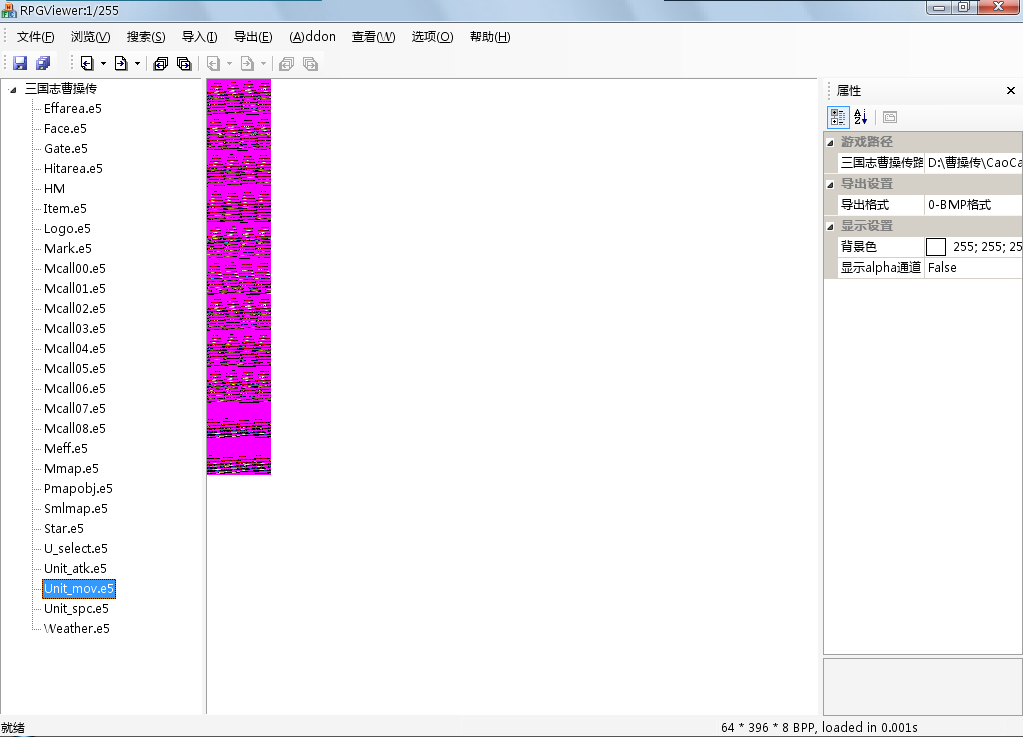Toggle alphabetical A-Z property sorting

[x=860, y=117]
